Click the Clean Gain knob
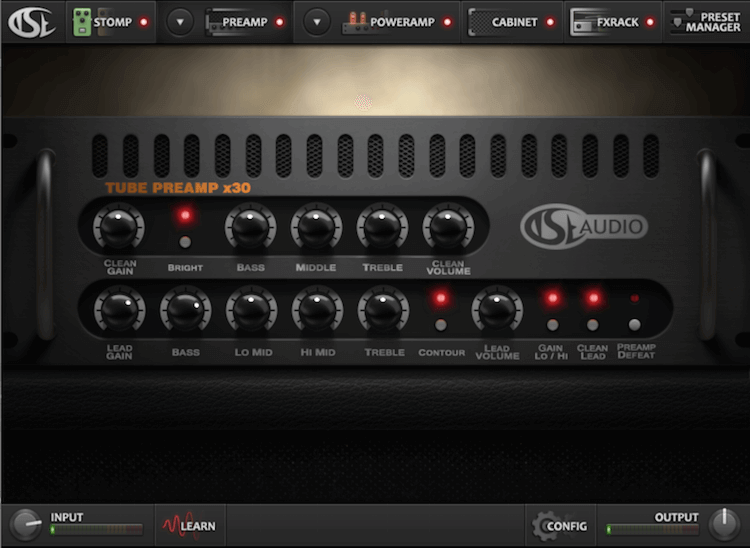The height and width of the screenshot is (548, 750). coord(119,227)
